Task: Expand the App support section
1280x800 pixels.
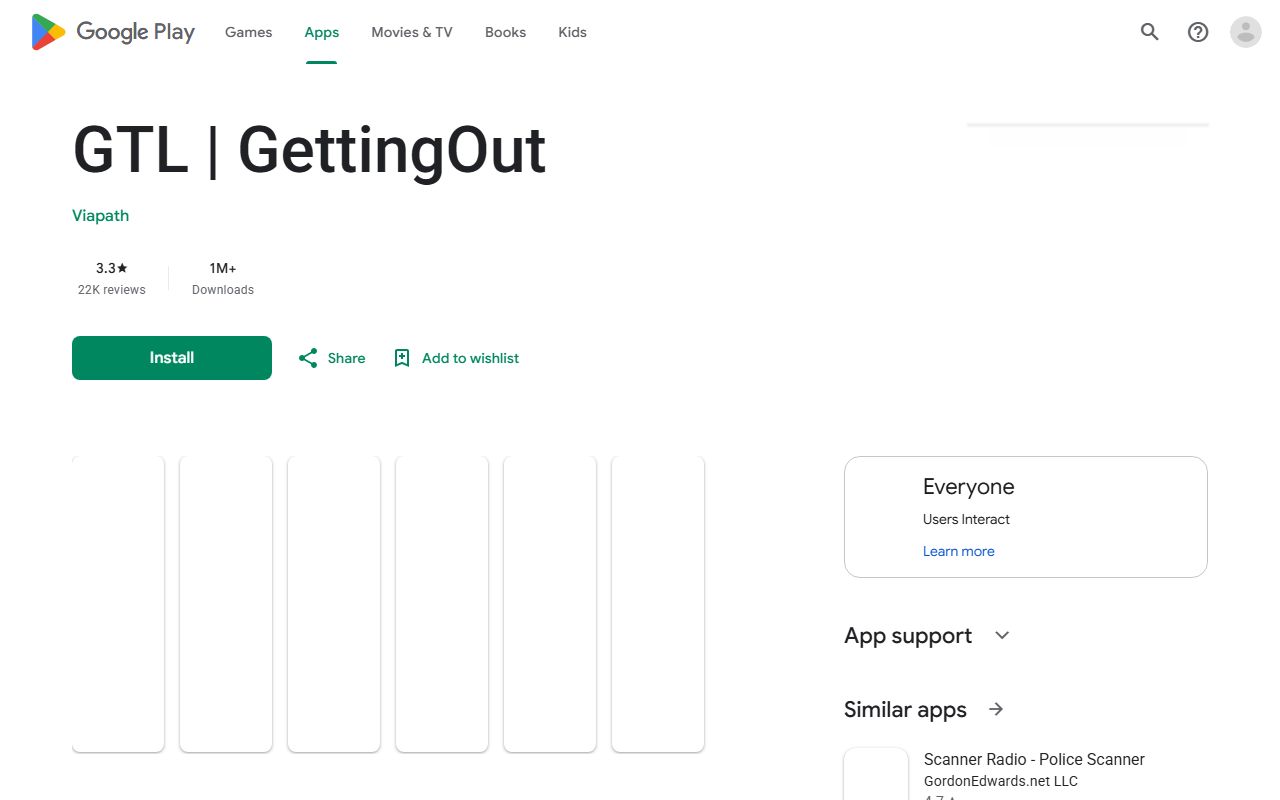Action: click(x=1002, y=635)
